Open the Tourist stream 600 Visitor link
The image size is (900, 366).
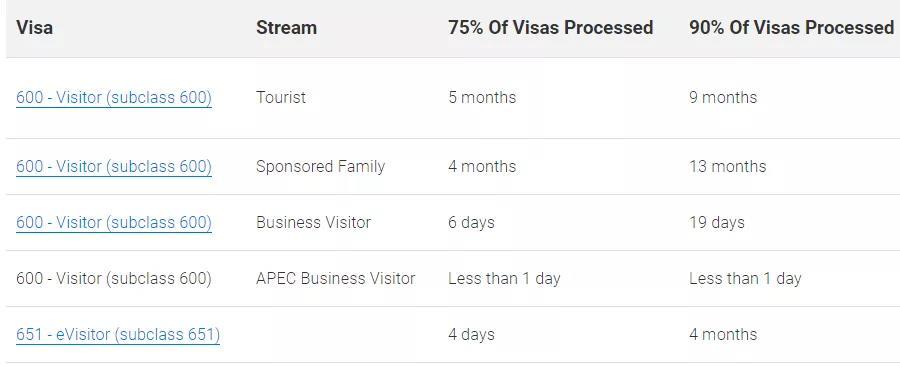coord(114,98)
